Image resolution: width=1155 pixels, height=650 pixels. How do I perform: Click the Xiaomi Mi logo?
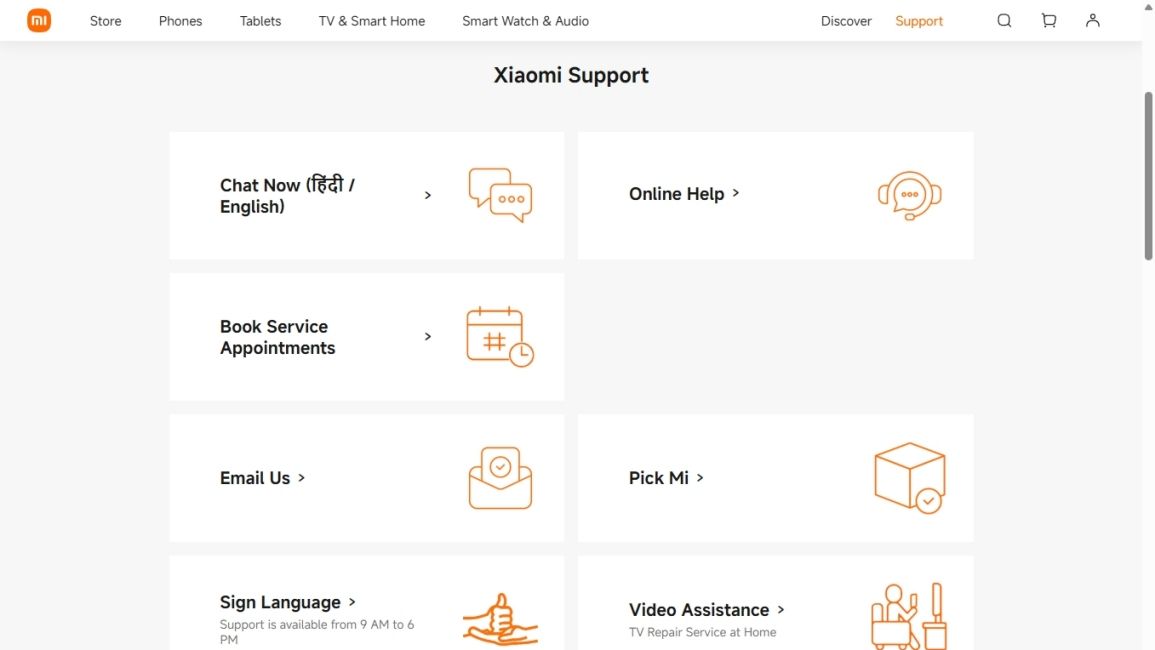click(39, 21)
